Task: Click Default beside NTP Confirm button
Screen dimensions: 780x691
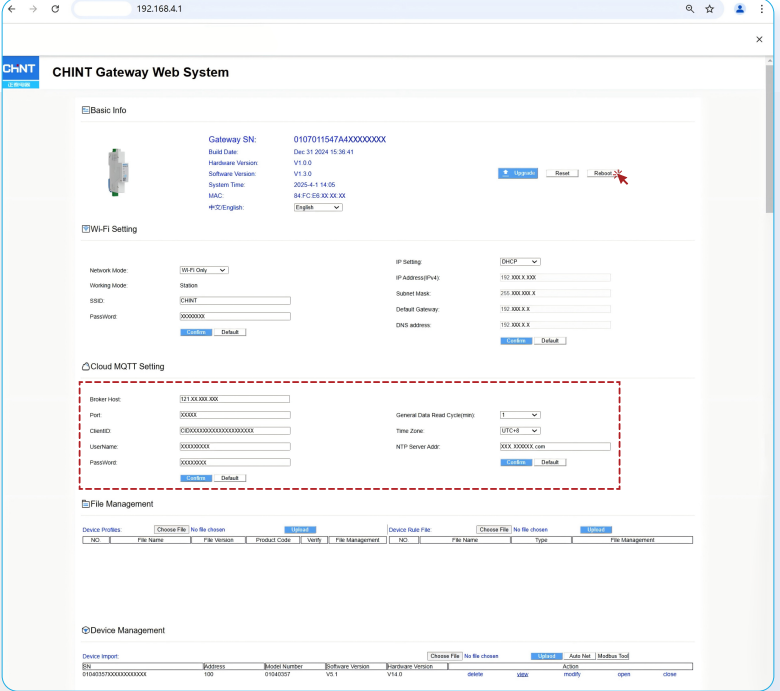Action: click(x=550, y=462)
